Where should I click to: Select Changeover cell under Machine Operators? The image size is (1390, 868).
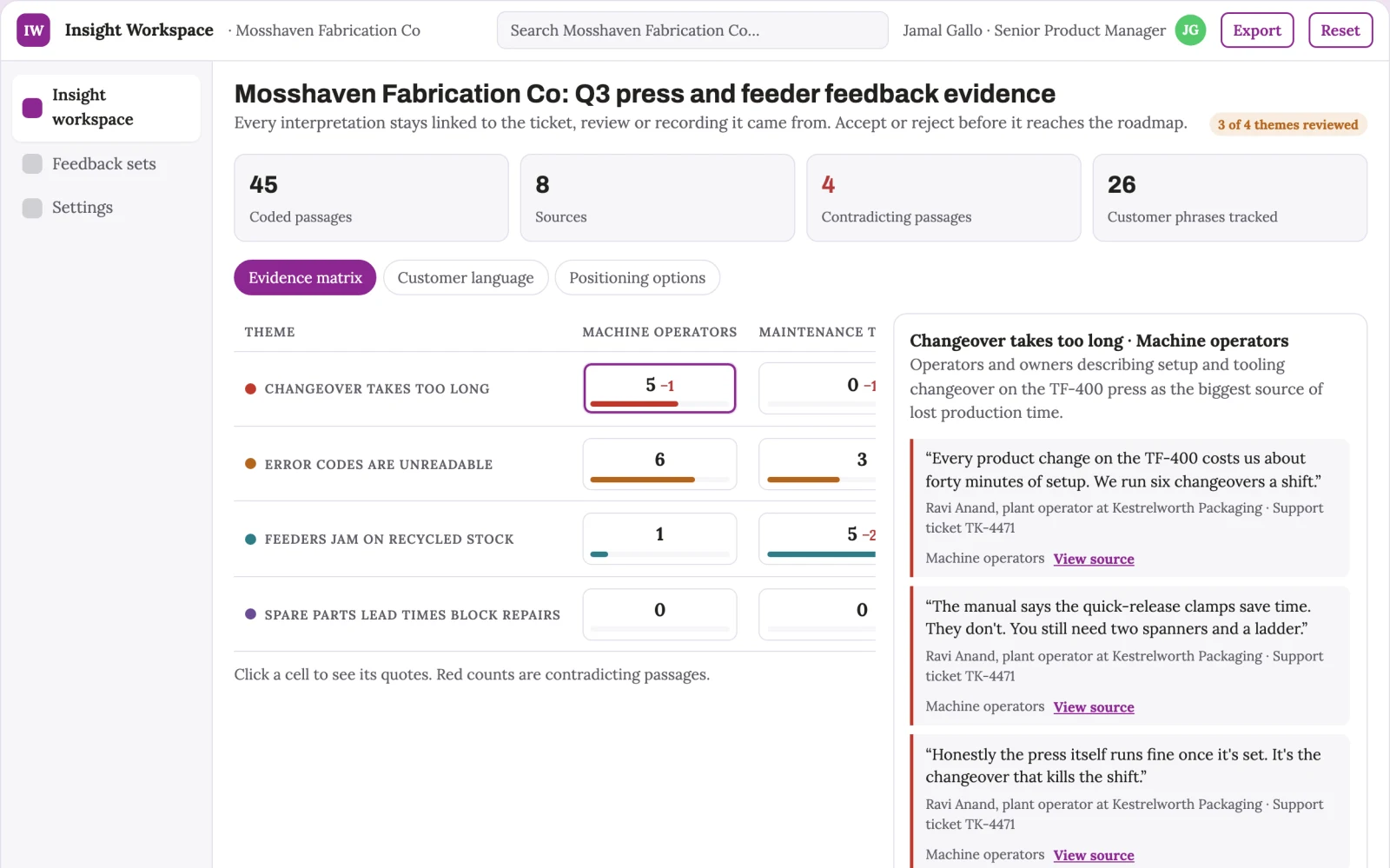tap(660, 388)
